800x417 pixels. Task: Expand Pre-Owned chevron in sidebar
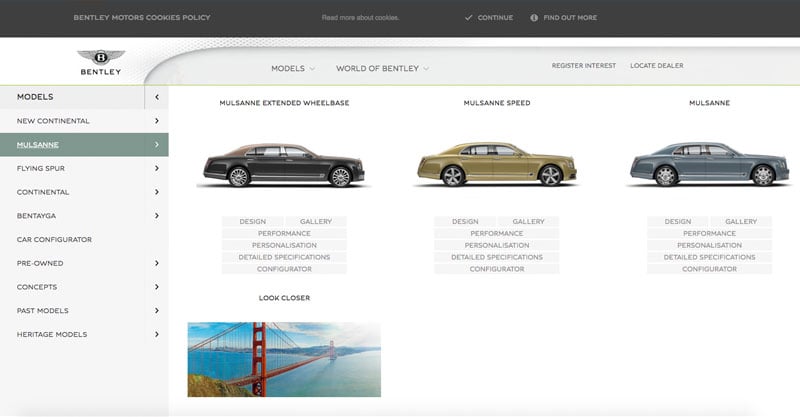157,263
